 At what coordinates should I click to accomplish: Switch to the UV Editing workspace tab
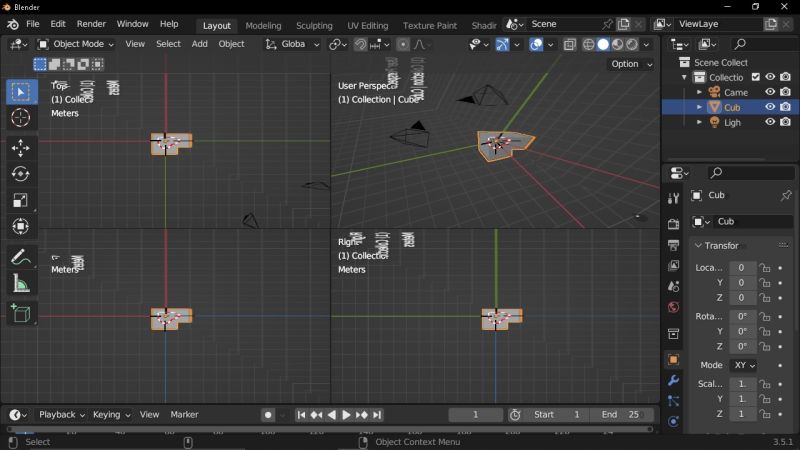(x=368, y=26)
